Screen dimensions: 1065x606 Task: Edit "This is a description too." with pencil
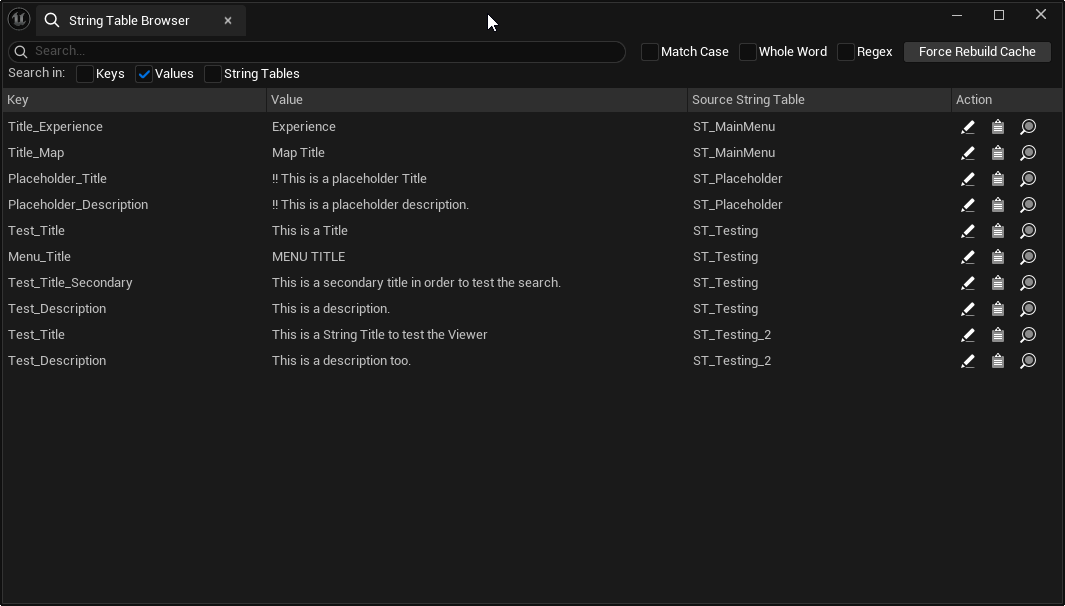click(x=968, y=361)
